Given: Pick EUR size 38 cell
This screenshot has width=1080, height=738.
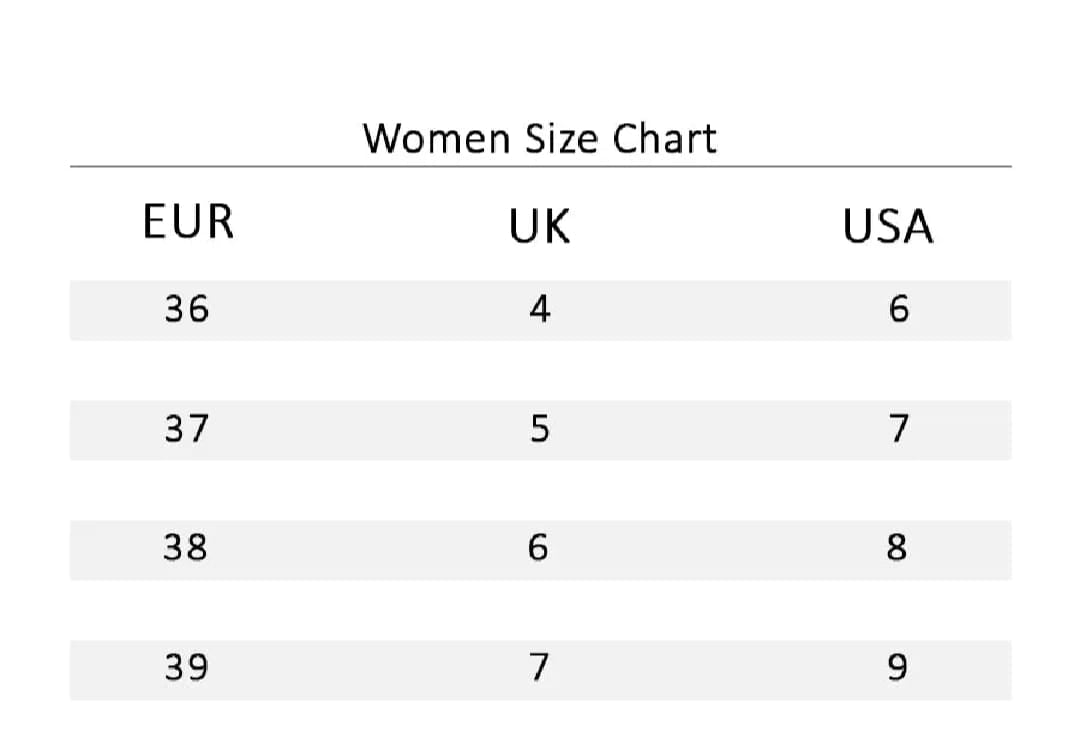Looking at the screenshot, I should tap(187, 549).
